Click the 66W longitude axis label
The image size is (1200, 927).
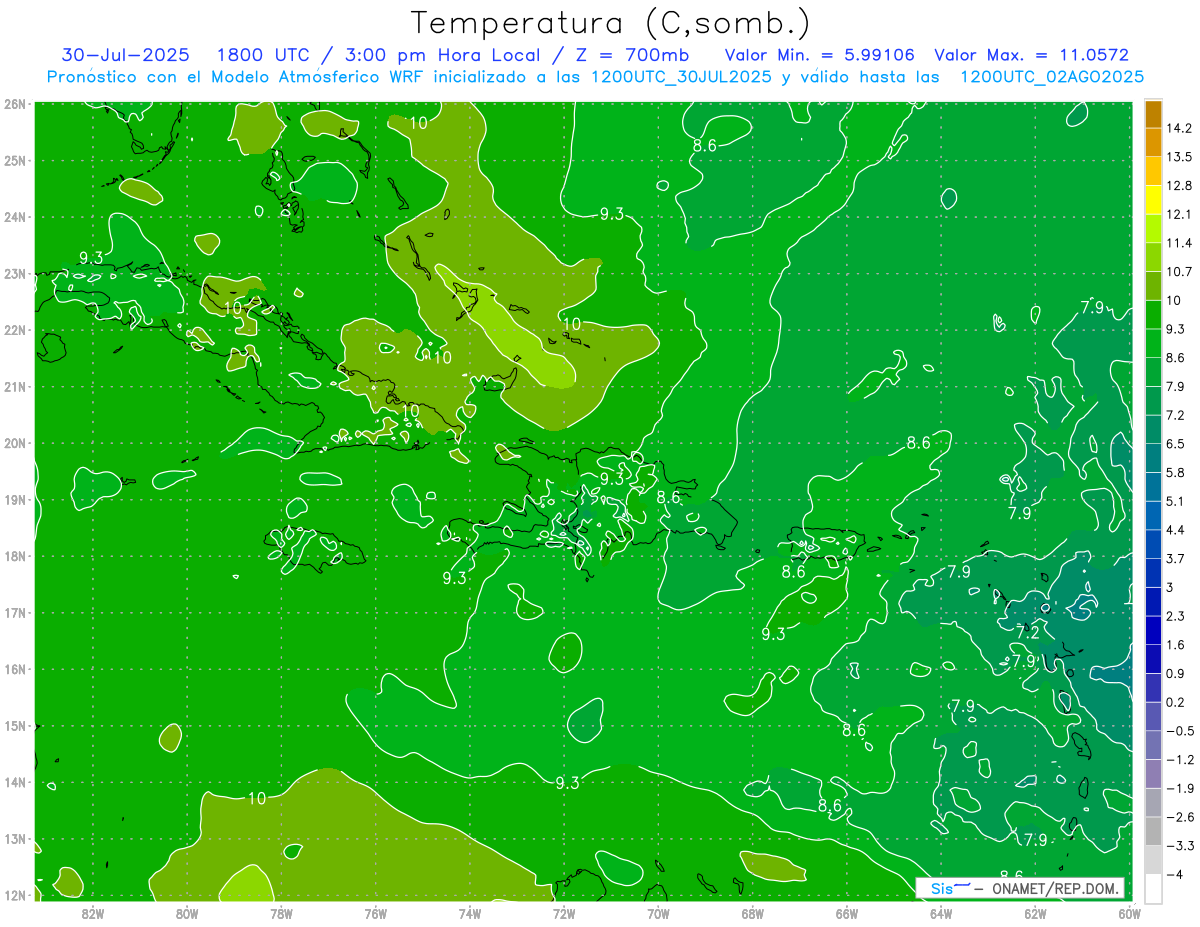[x=846, y=913]
